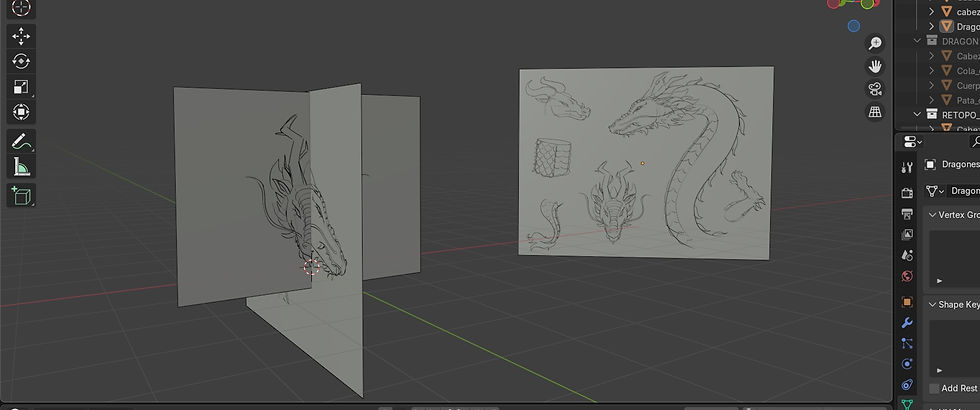Open the Tool properties tab

907,167
